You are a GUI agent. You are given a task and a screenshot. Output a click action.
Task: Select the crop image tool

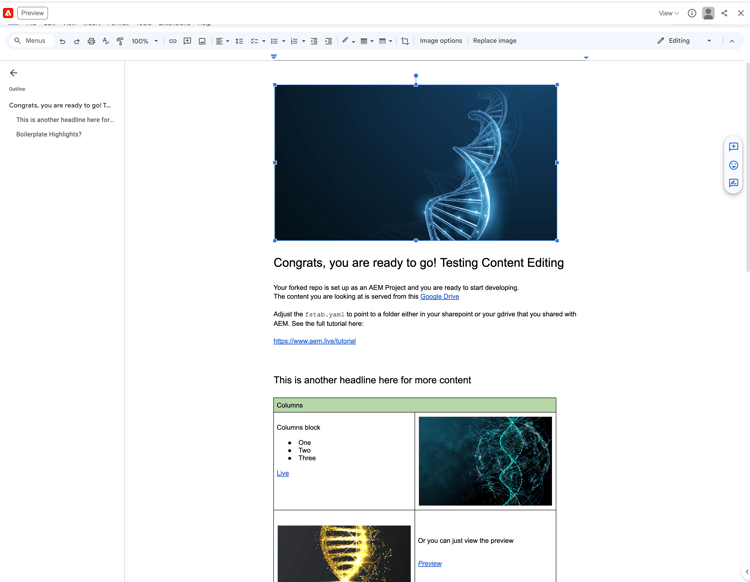[x=405, y=41]
